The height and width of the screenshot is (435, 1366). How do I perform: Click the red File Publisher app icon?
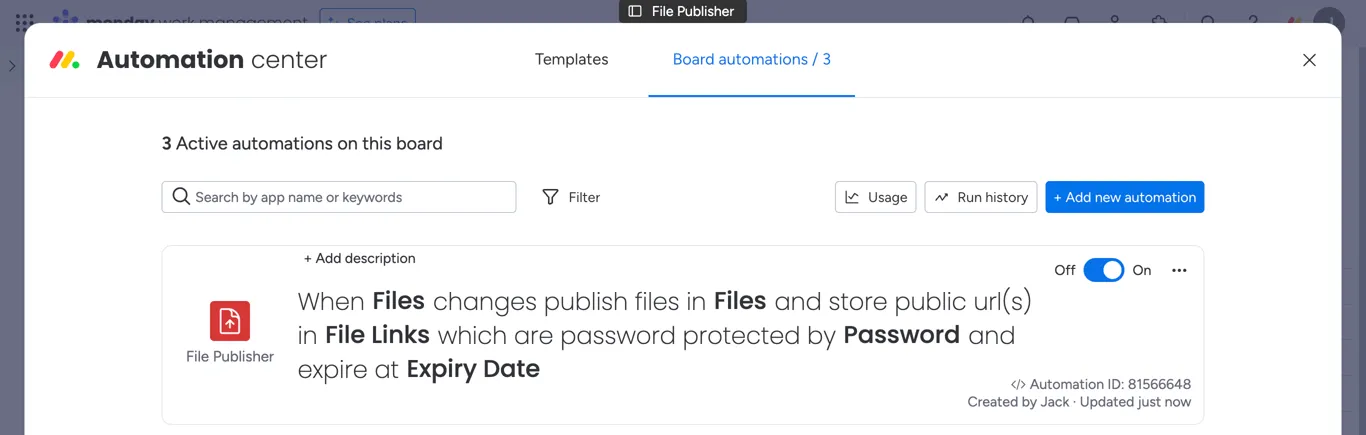click(x=230, y=321)
